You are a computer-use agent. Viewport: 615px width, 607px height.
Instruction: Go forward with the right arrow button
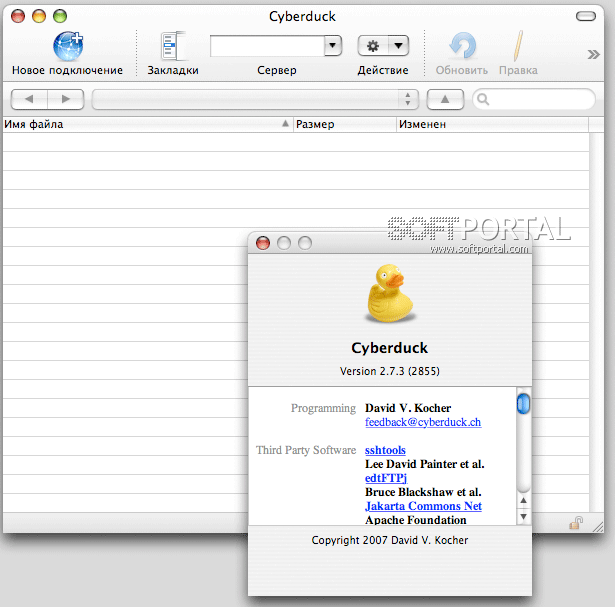tap(66, 99)
